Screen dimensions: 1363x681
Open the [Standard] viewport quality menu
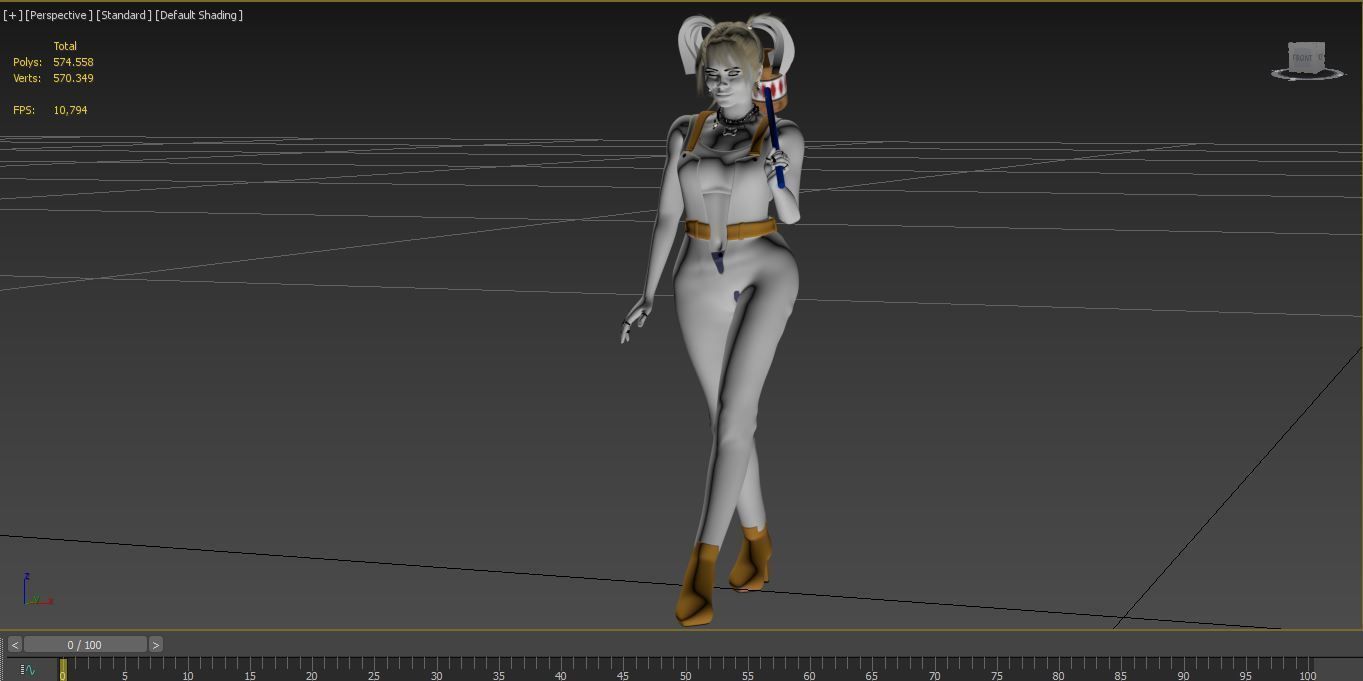point(124,15)
